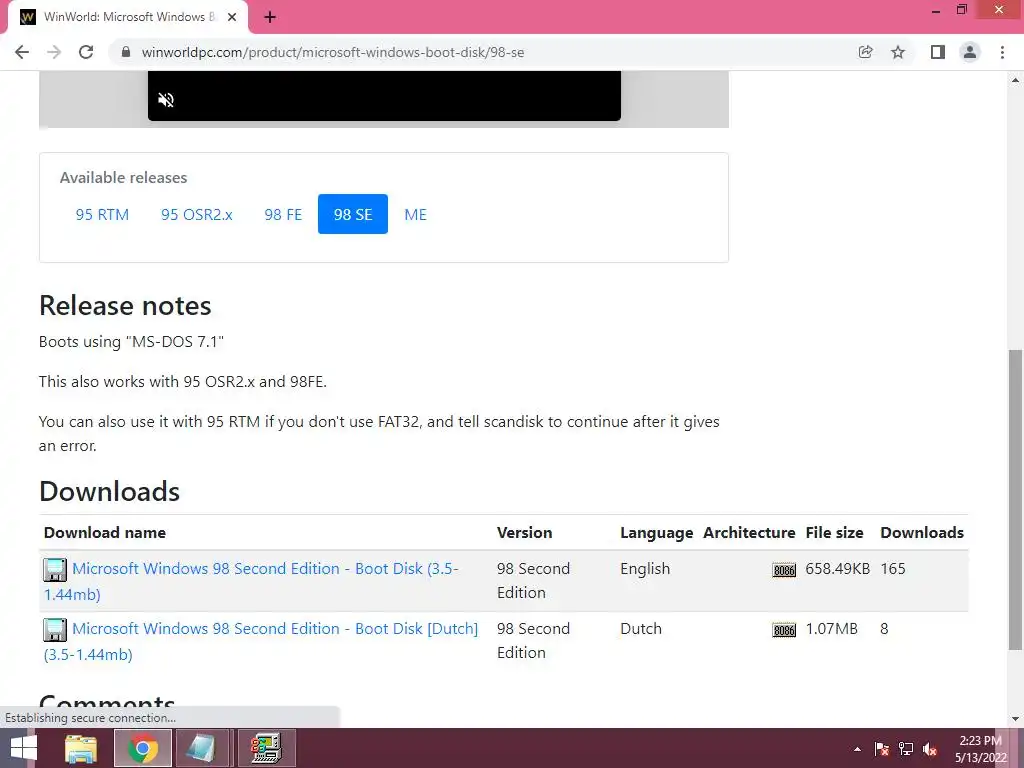
Task: Click the Downloads section heading
Action: 109,492
